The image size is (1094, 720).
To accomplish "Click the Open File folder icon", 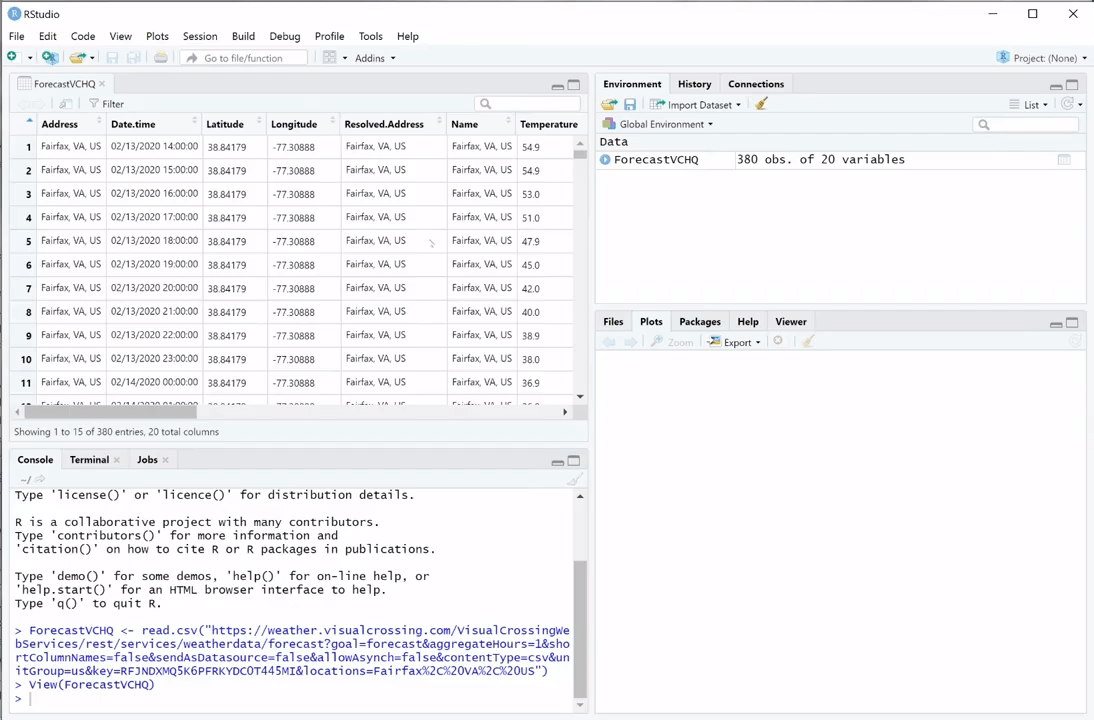I will [x=76, y=58].
